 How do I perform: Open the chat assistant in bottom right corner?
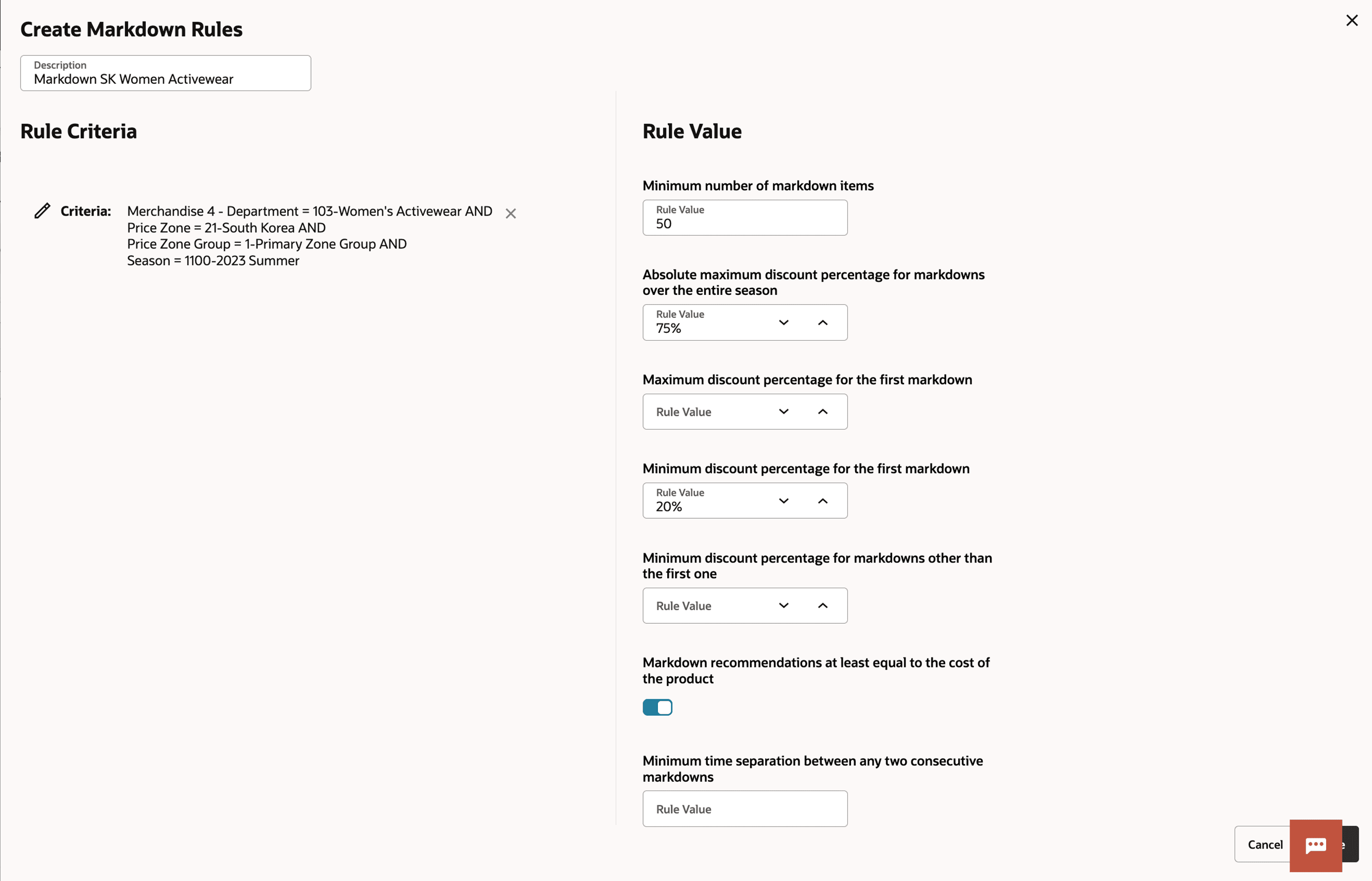(1316, 845)
